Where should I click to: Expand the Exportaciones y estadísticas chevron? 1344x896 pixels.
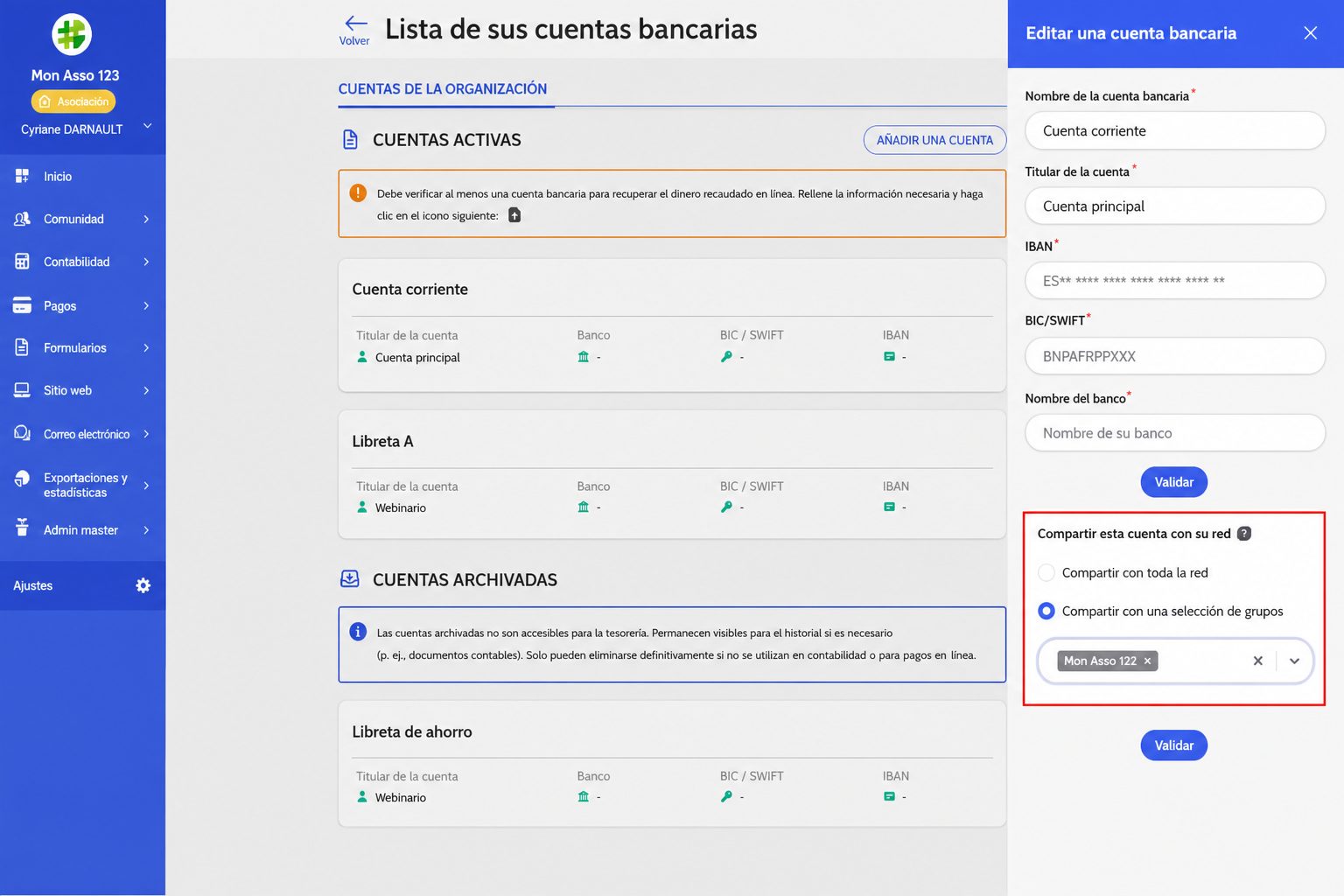point(146,485)
